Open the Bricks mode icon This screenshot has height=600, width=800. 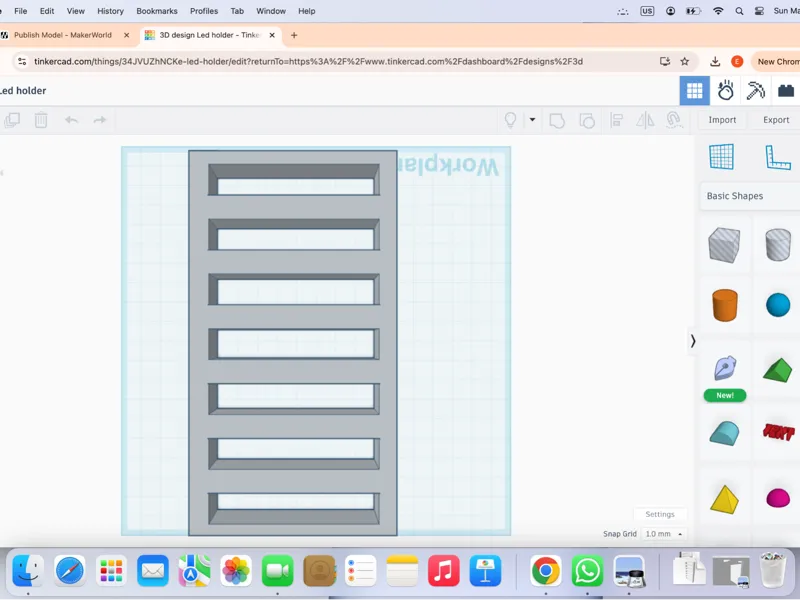pyautogui.click(x=786, y=91)
